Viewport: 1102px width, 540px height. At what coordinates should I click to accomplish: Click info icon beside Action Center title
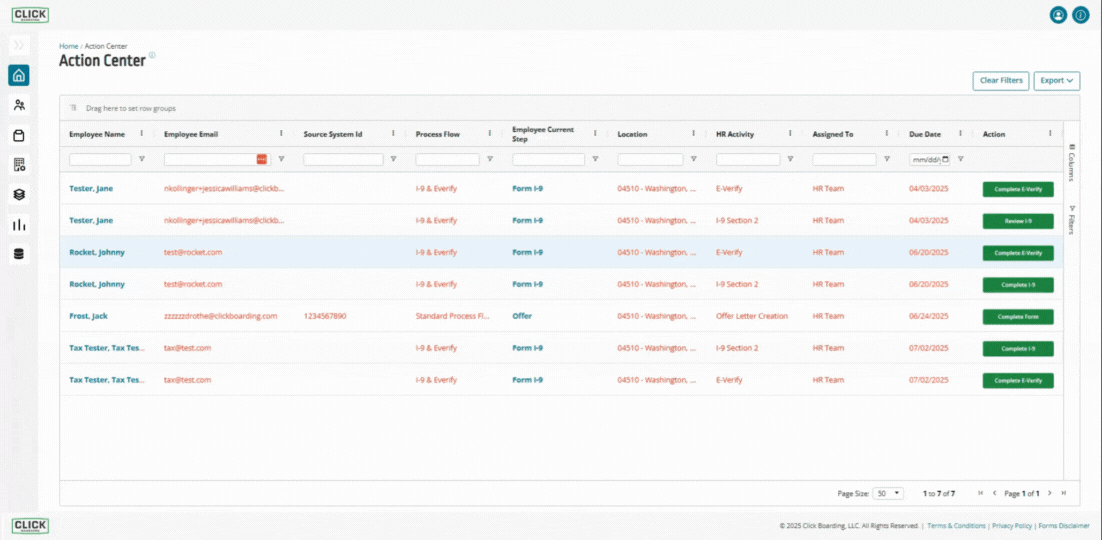tap(152, 55)
